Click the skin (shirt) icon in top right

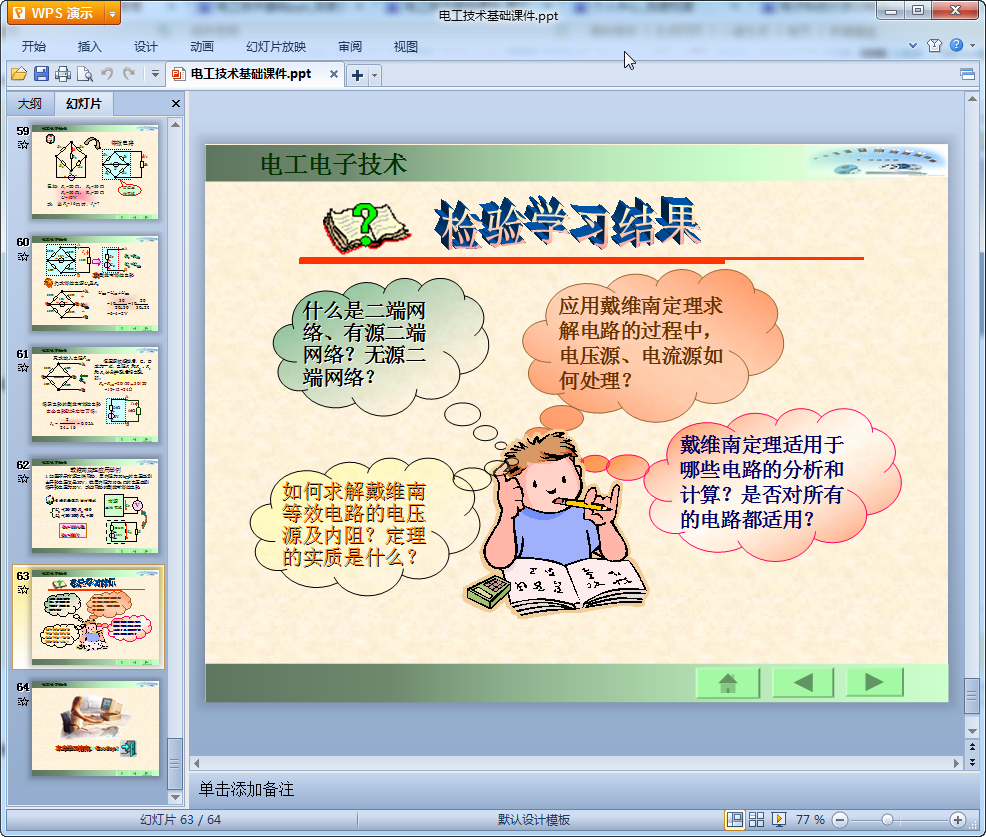point(934,45)
